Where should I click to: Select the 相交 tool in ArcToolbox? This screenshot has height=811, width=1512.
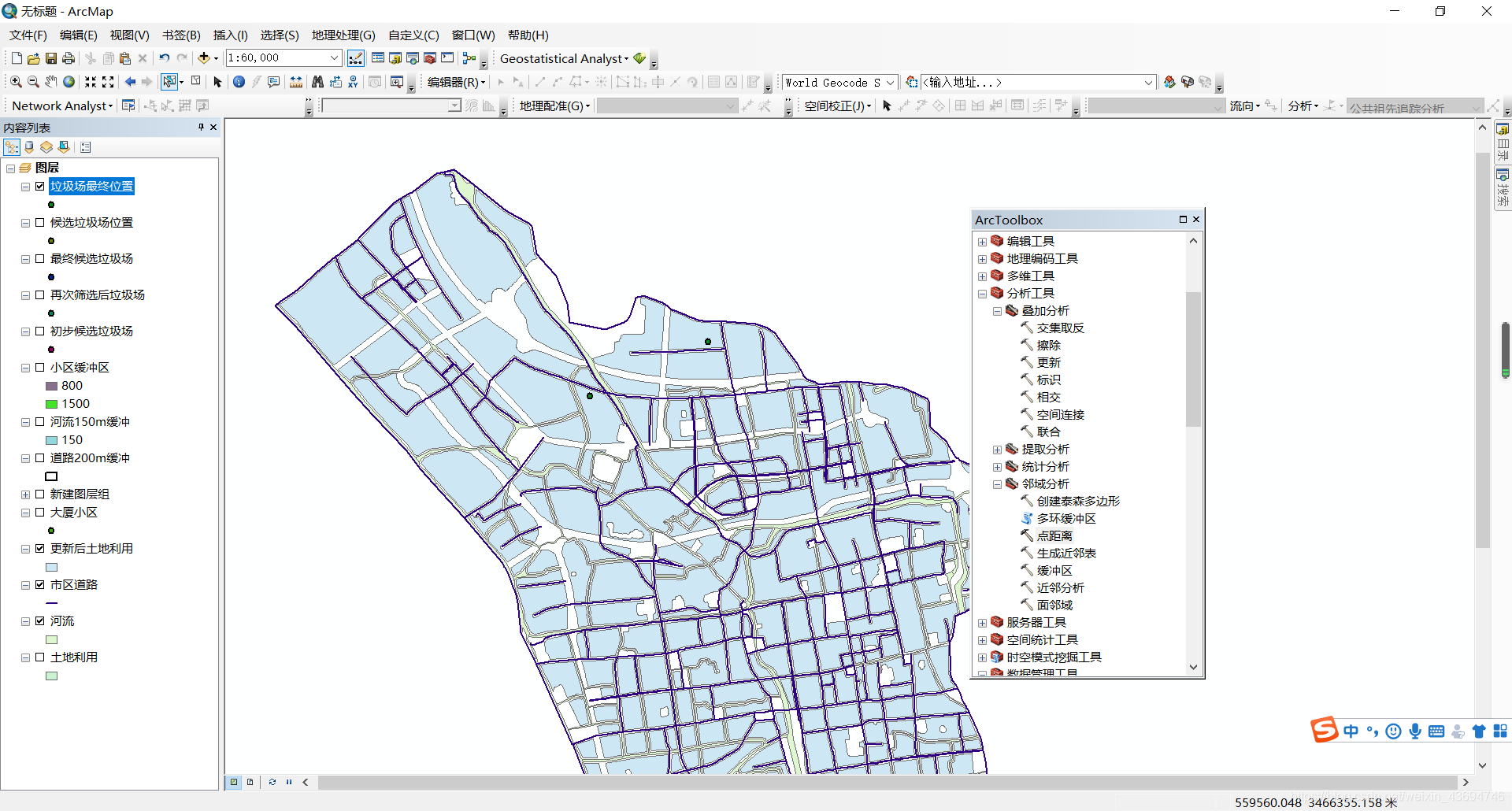1048,398
